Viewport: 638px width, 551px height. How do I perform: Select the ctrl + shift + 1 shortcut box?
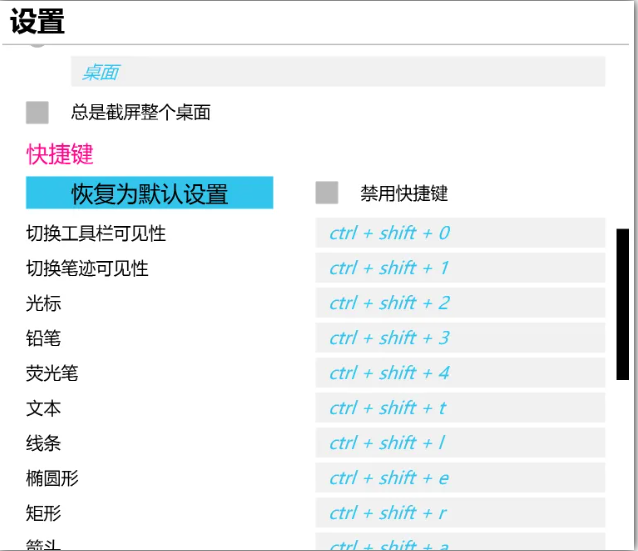[x=460, y=268]
